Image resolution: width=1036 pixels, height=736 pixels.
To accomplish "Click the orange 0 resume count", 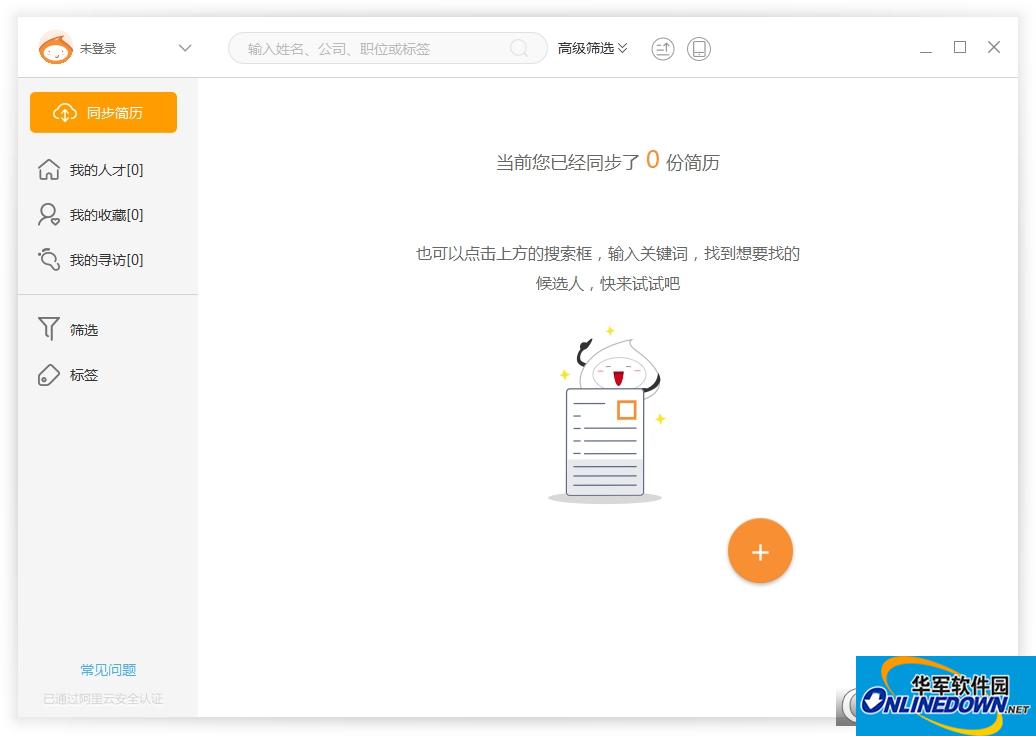I will click(653, 159).
